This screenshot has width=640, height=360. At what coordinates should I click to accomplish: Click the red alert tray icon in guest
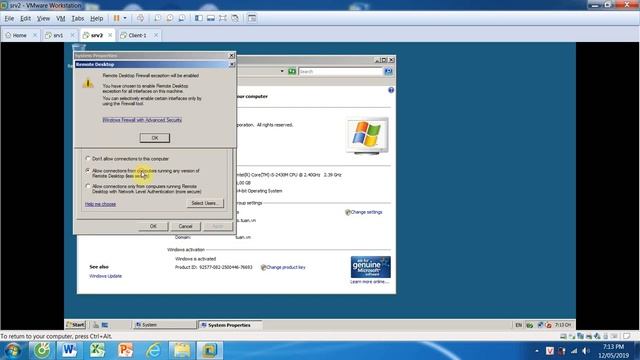549,325
